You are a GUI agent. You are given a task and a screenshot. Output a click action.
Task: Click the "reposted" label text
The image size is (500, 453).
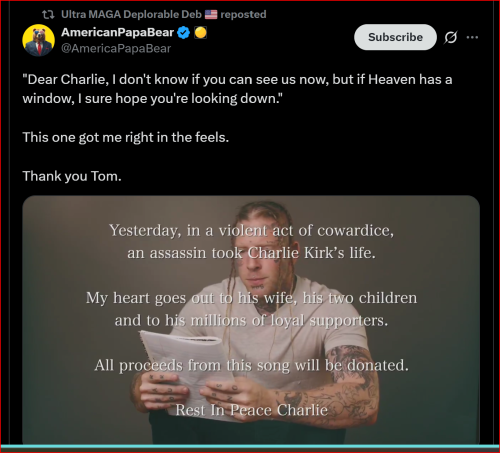pyautogui.click(x=243, y=14)
